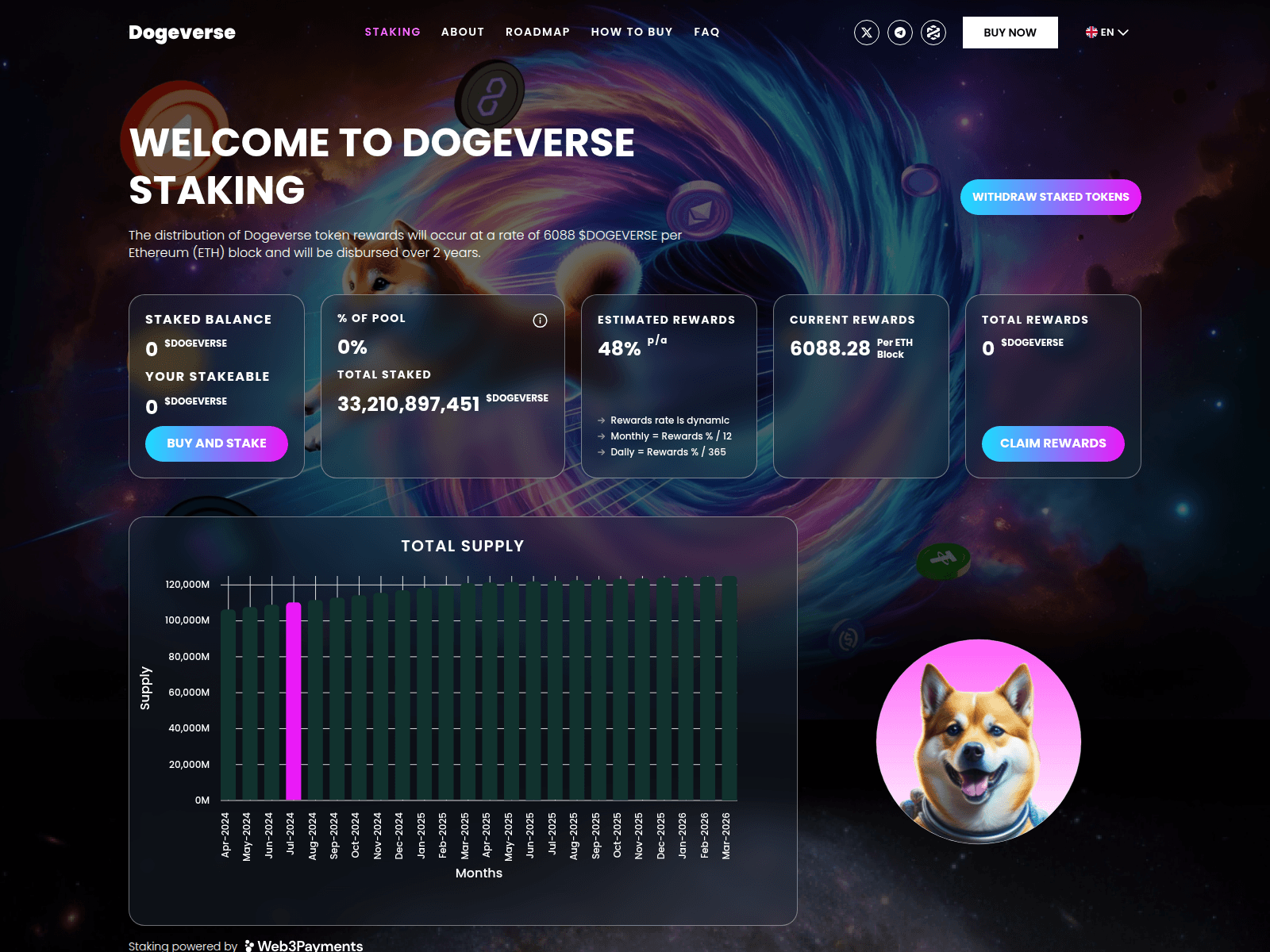This screenshot has height=952, width=1270.
Task: Click 'Daily = Rewards % / 365' text
Action: click(668, 452)
